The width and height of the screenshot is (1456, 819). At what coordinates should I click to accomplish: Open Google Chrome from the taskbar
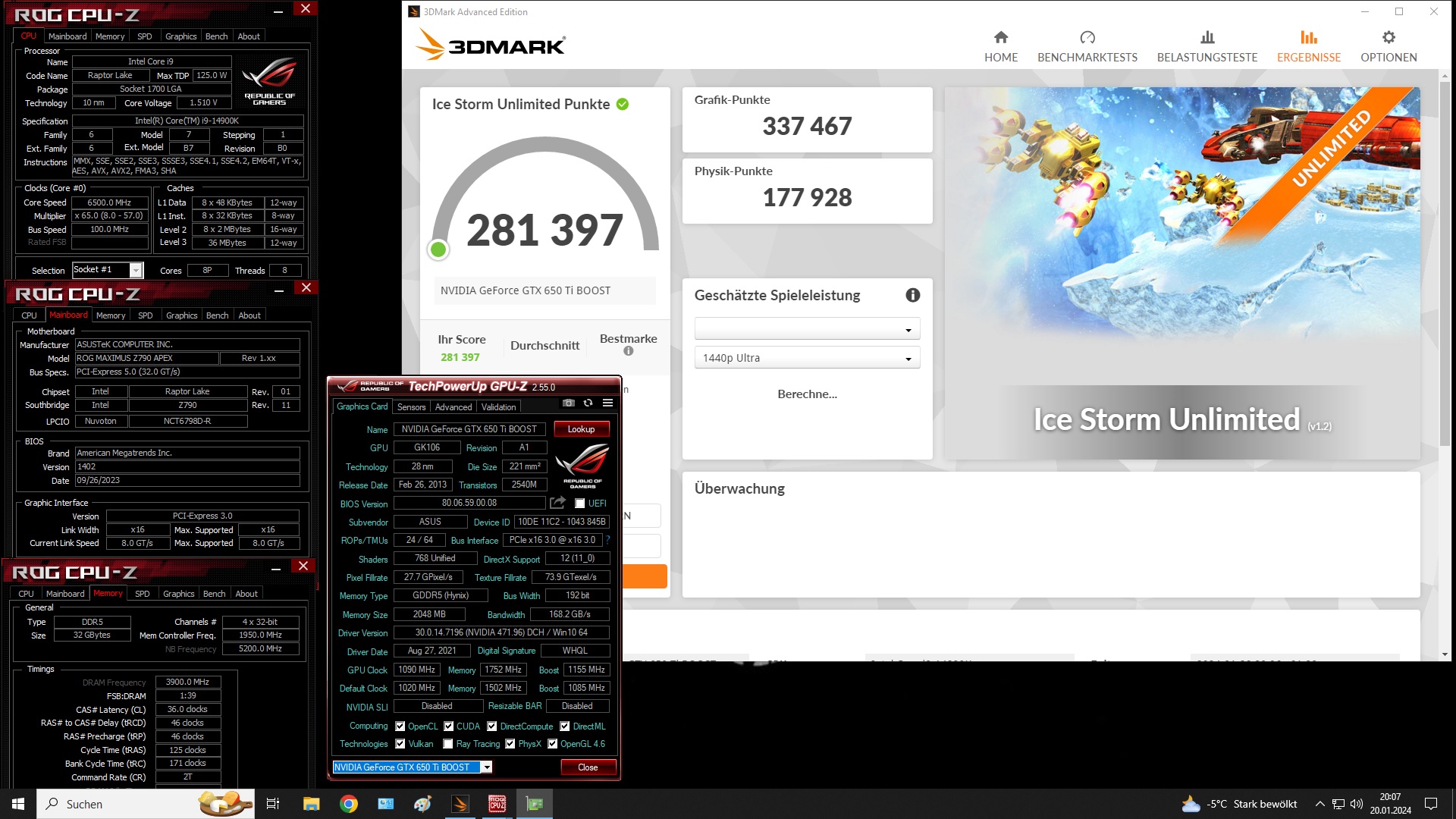pos(348,804)
